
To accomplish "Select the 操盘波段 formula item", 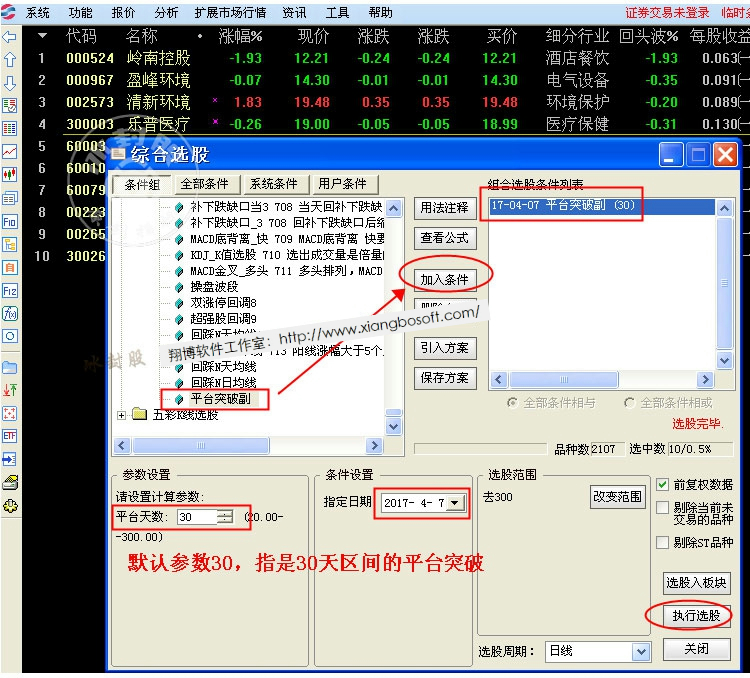I will coord(214,287).
